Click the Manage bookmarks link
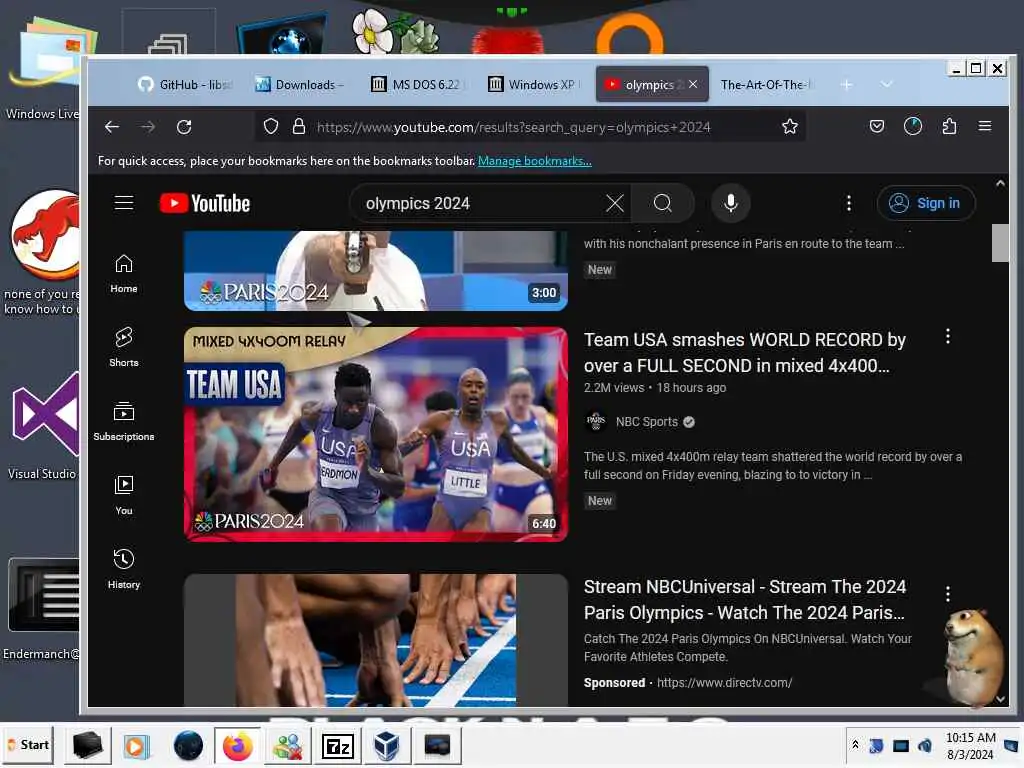This screenshot has width=1024, height=768. [535, 161]
